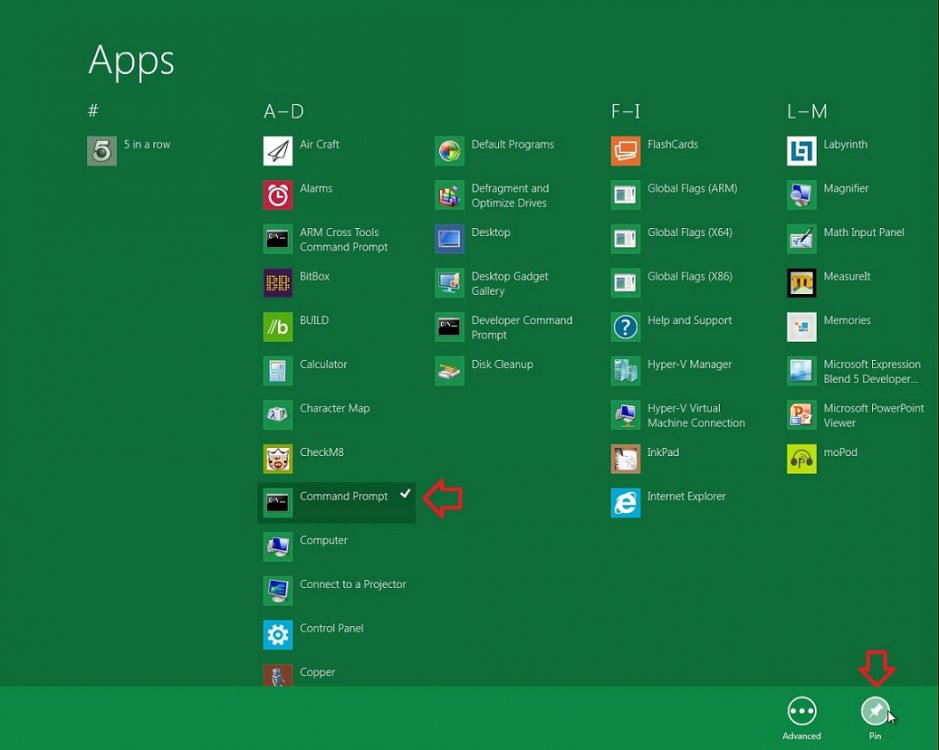Launch the CheckM8 game icon
Viewport: 939px width, 750px height.
coord(278,459)
